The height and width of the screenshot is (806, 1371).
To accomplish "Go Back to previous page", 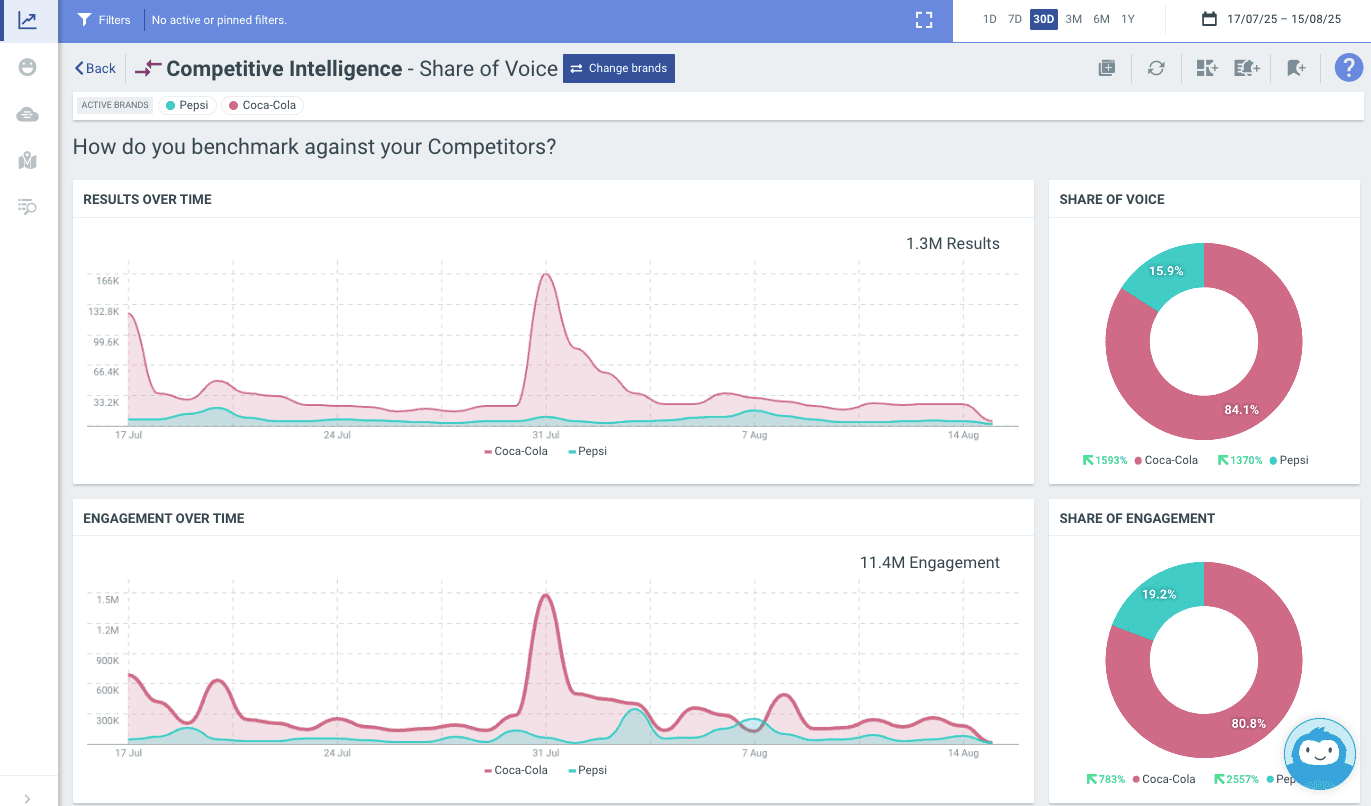I will pyautogui.click(x=96, y=68).
